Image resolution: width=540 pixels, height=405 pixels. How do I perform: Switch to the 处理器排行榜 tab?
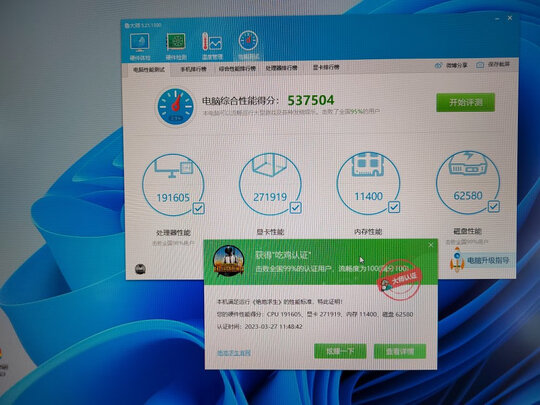click(281, 68)
